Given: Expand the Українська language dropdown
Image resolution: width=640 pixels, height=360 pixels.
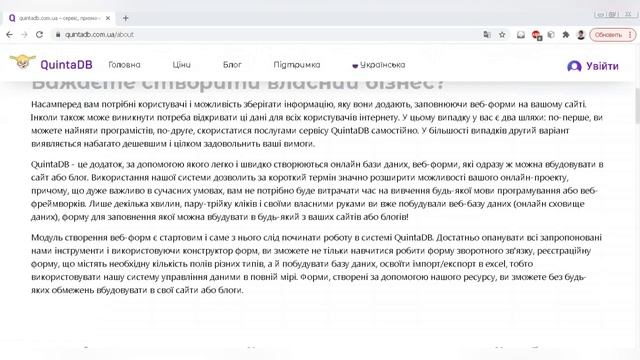Looking at the screenshot, I should click(x=379, y=65).
